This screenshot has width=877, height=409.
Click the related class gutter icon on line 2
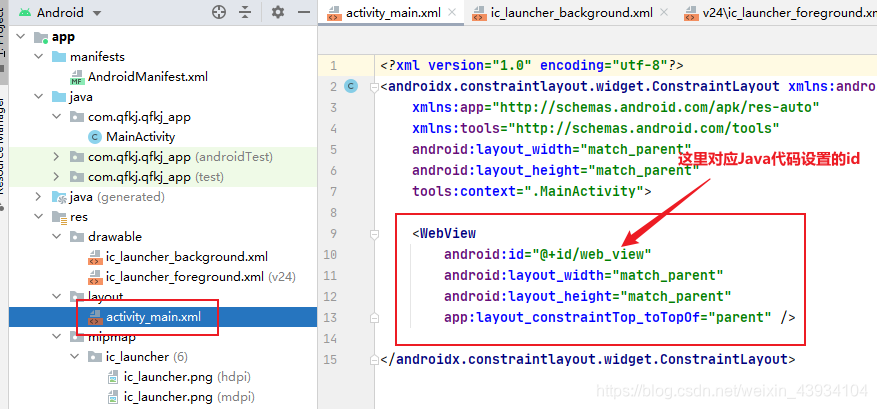351,86
